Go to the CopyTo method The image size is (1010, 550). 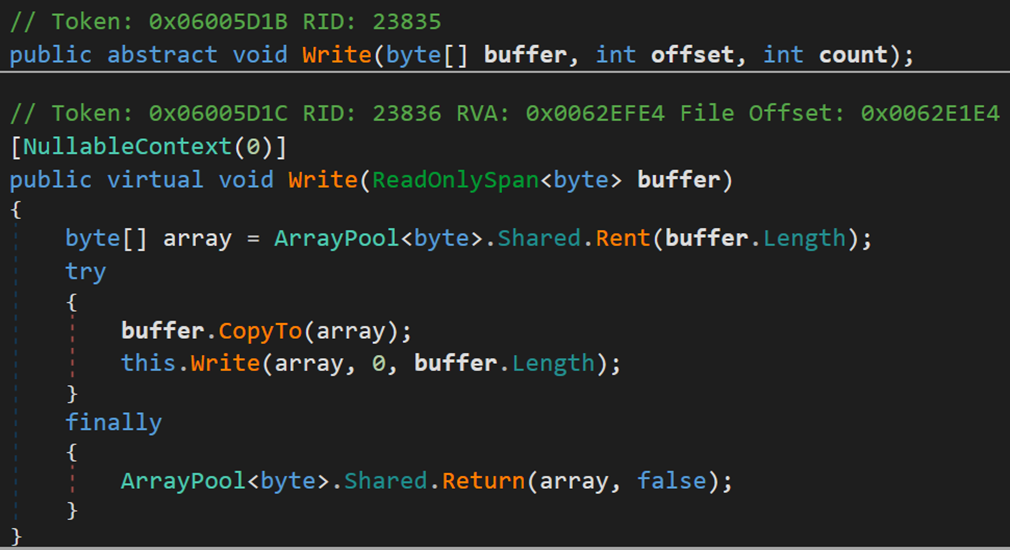point(260,331)
